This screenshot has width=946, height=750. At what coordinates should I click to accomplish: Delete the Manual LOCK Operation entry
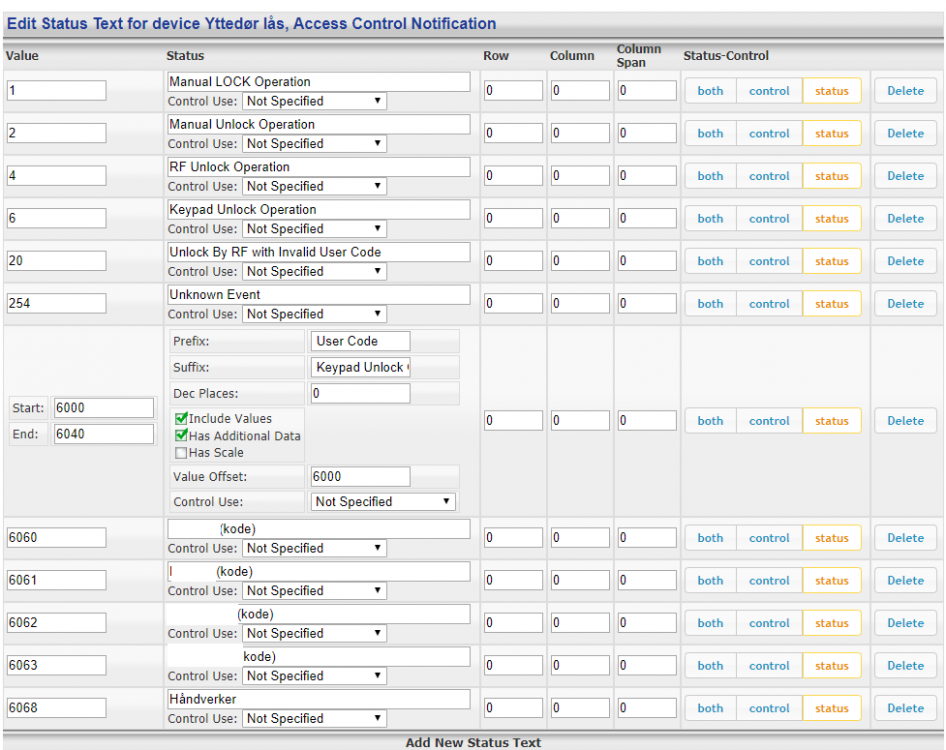tap(905, 91)
